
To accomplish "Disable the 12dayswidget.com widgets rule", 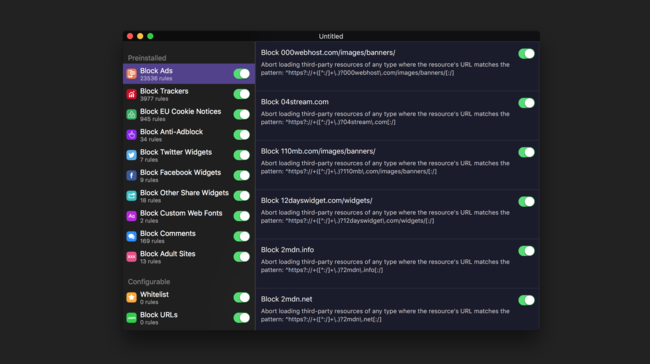I will point(526,201).
